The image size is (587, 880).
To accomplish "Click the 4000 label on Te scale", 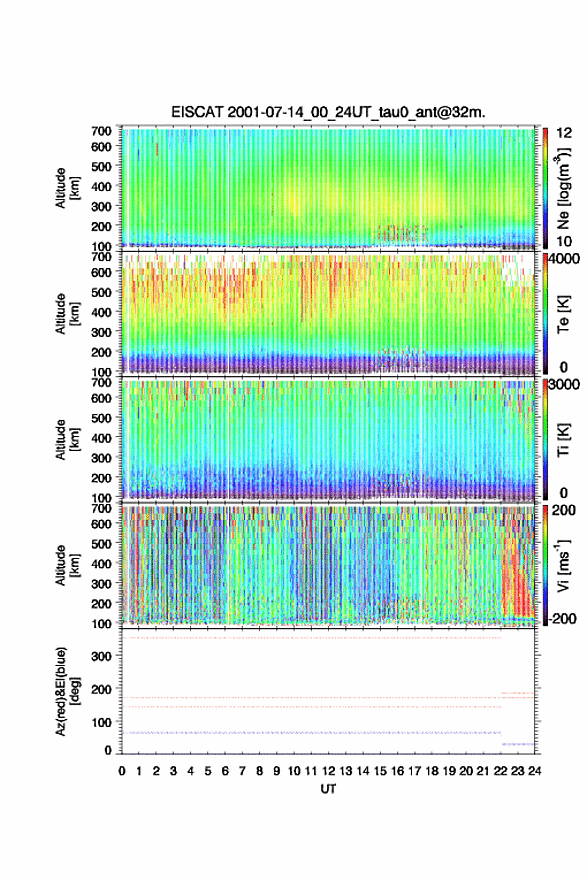I will (565, 259).
